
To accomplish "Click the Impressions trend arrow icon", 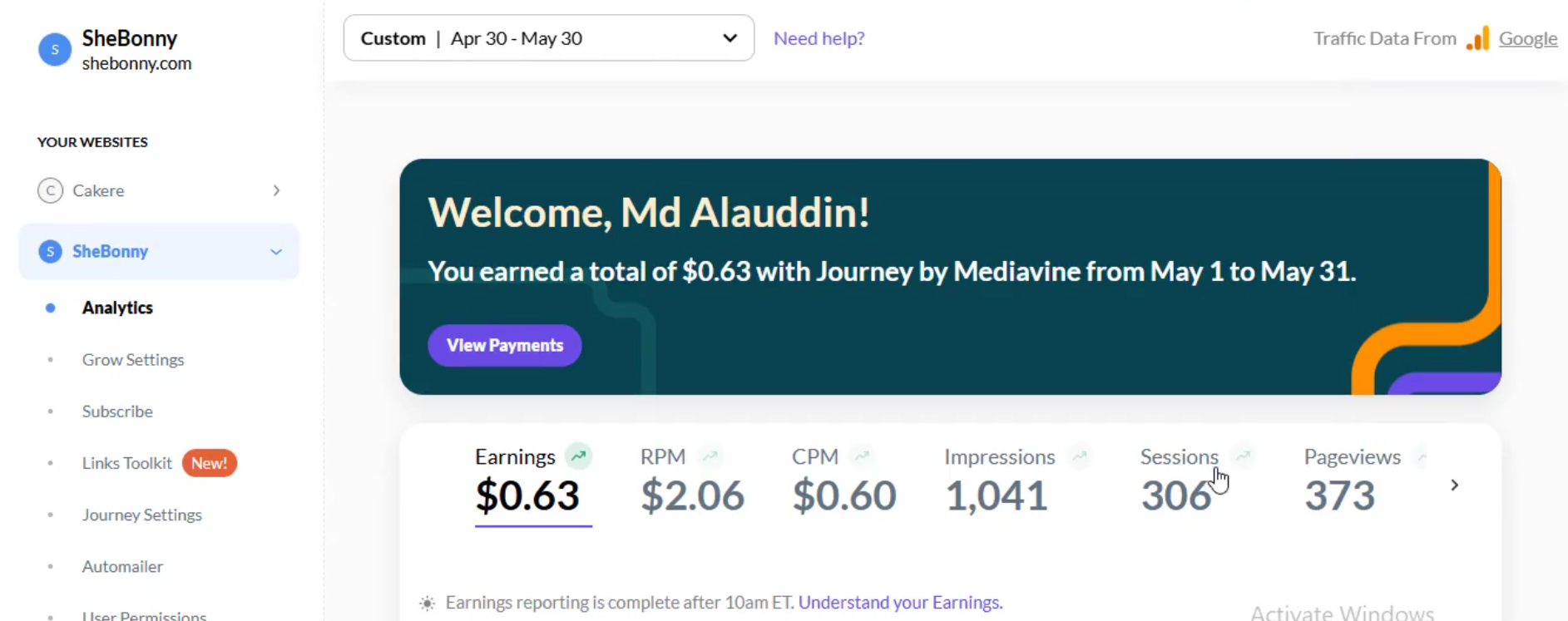I will click(x=1079, y=456).
